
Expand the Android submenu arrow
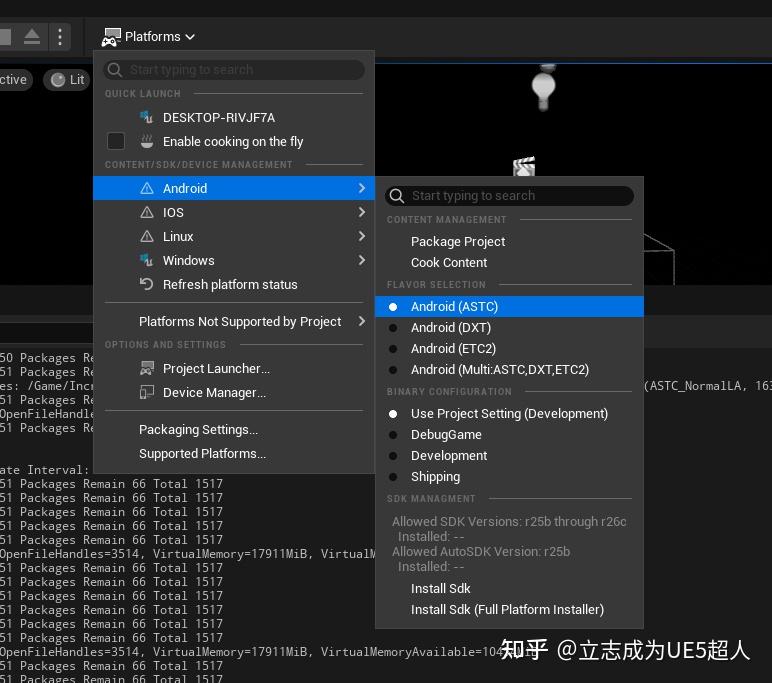coord(362,188)
